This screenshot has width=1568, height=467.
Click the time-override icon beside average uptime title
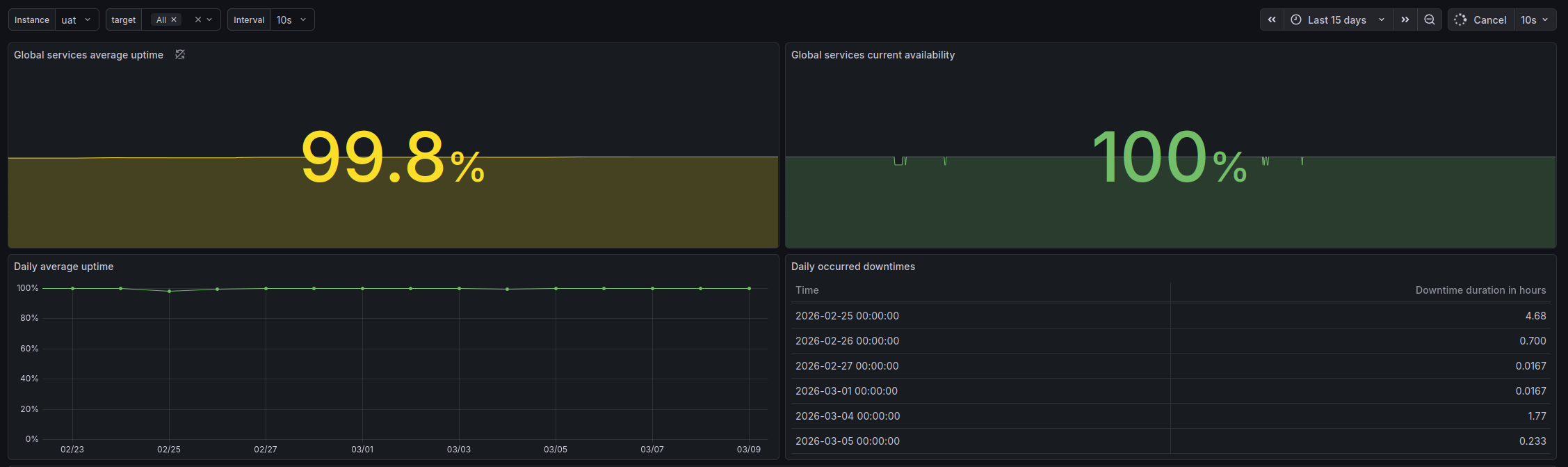click(x=180, y=54)
